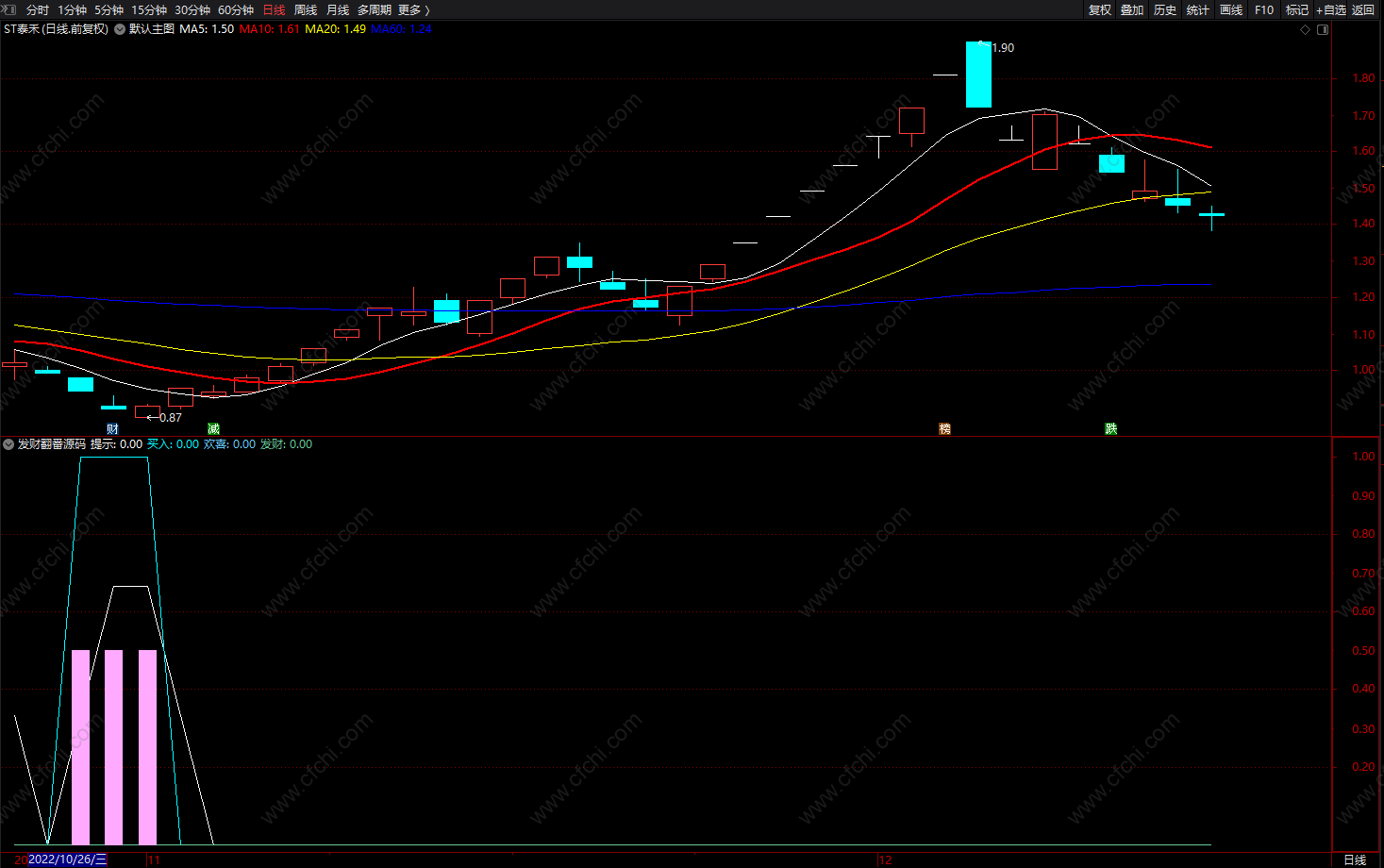Click the MA5: 1.50 label
The image size is (1384, 868).
[x=207, y=29]
